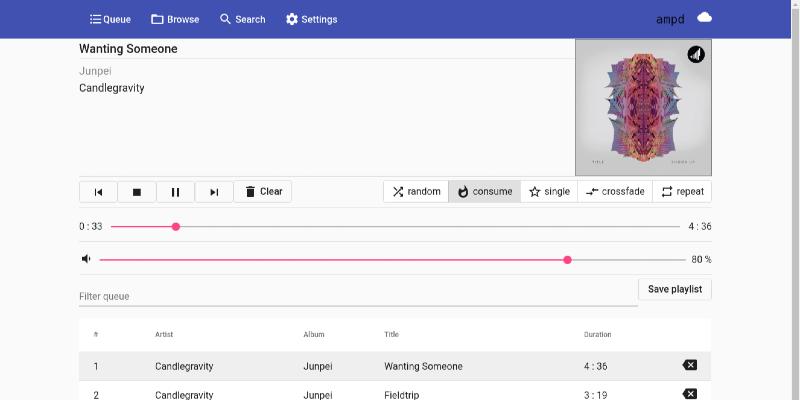This screenshot has height=400, width=800.
Task: Remove Wanting Someone from the queue
Action: click(689, 366)
